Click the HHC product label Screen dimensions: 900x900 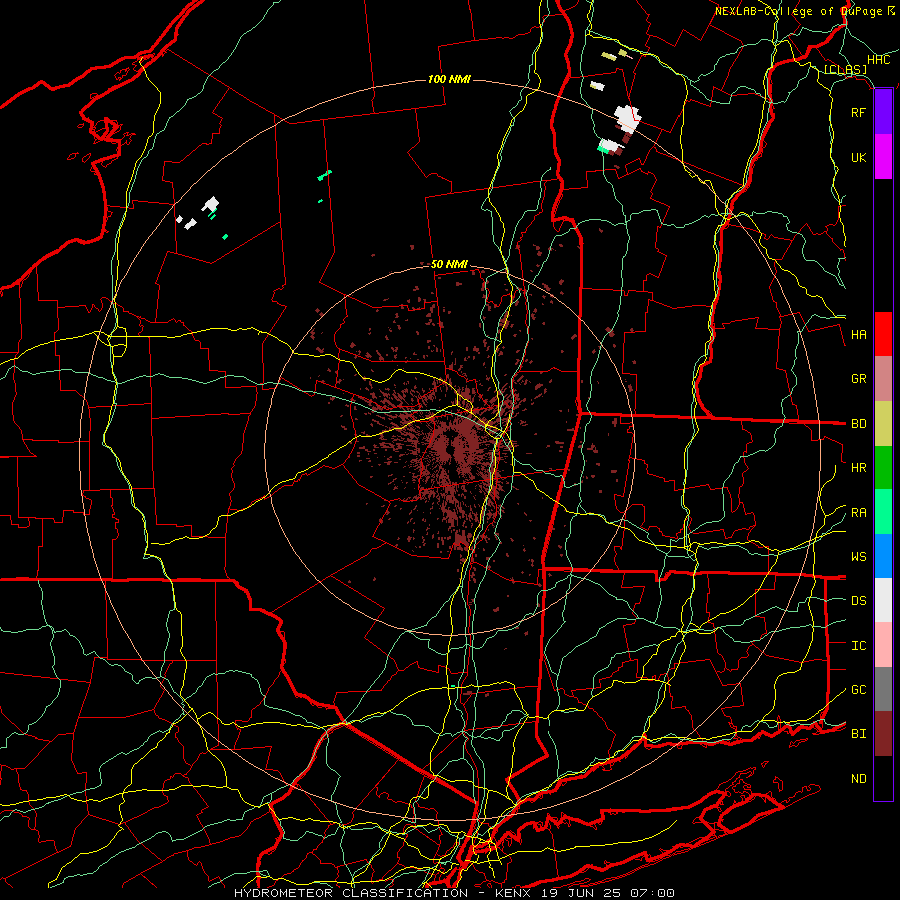879,60
